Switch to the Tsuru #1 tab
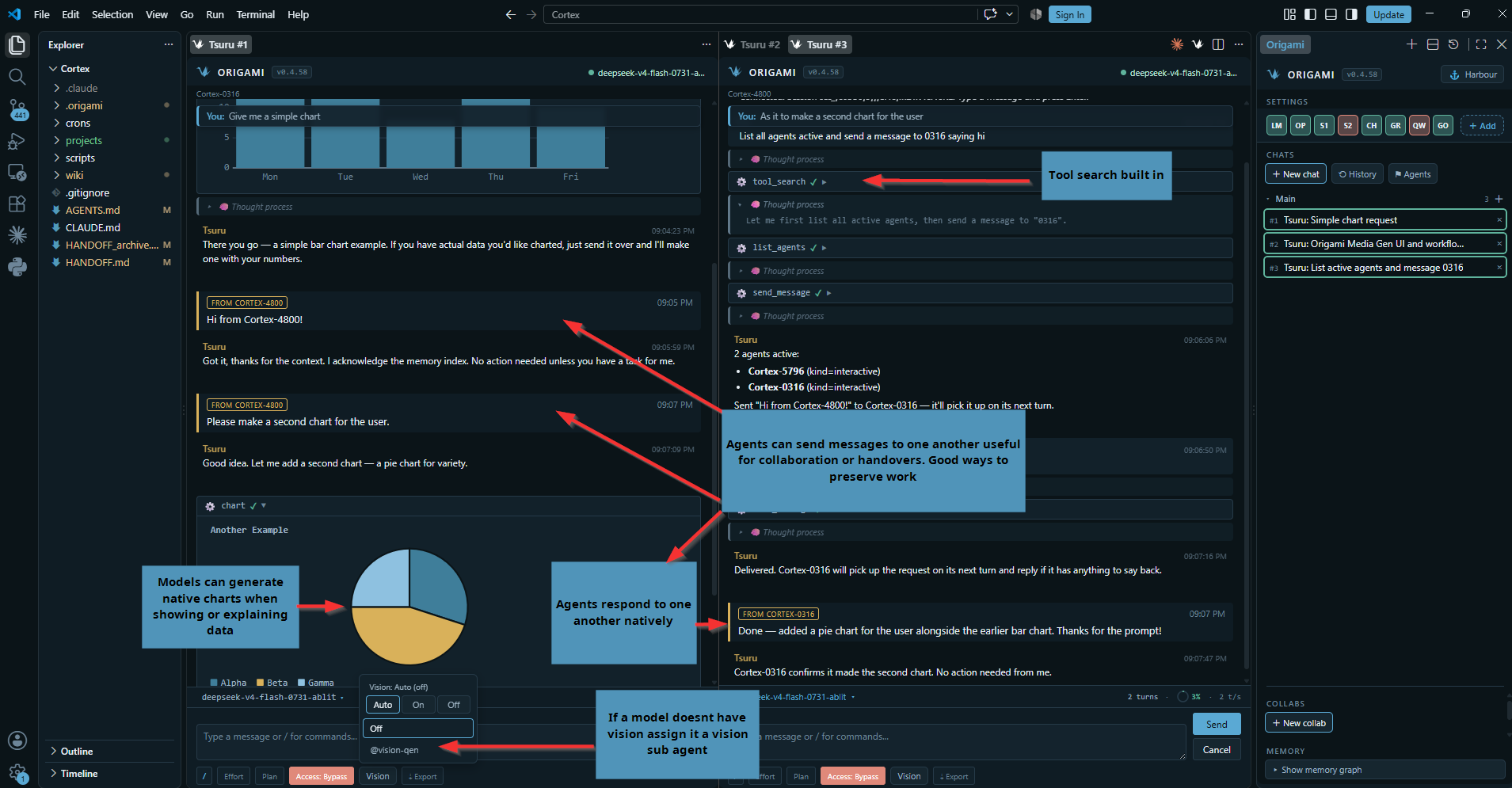The image size is (1512, 788). click(x=221, y=44)
